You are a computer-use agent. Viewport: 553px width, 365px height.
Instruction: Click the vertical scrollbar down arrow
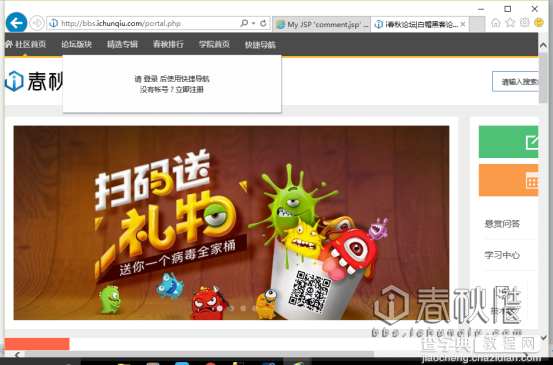543,337
